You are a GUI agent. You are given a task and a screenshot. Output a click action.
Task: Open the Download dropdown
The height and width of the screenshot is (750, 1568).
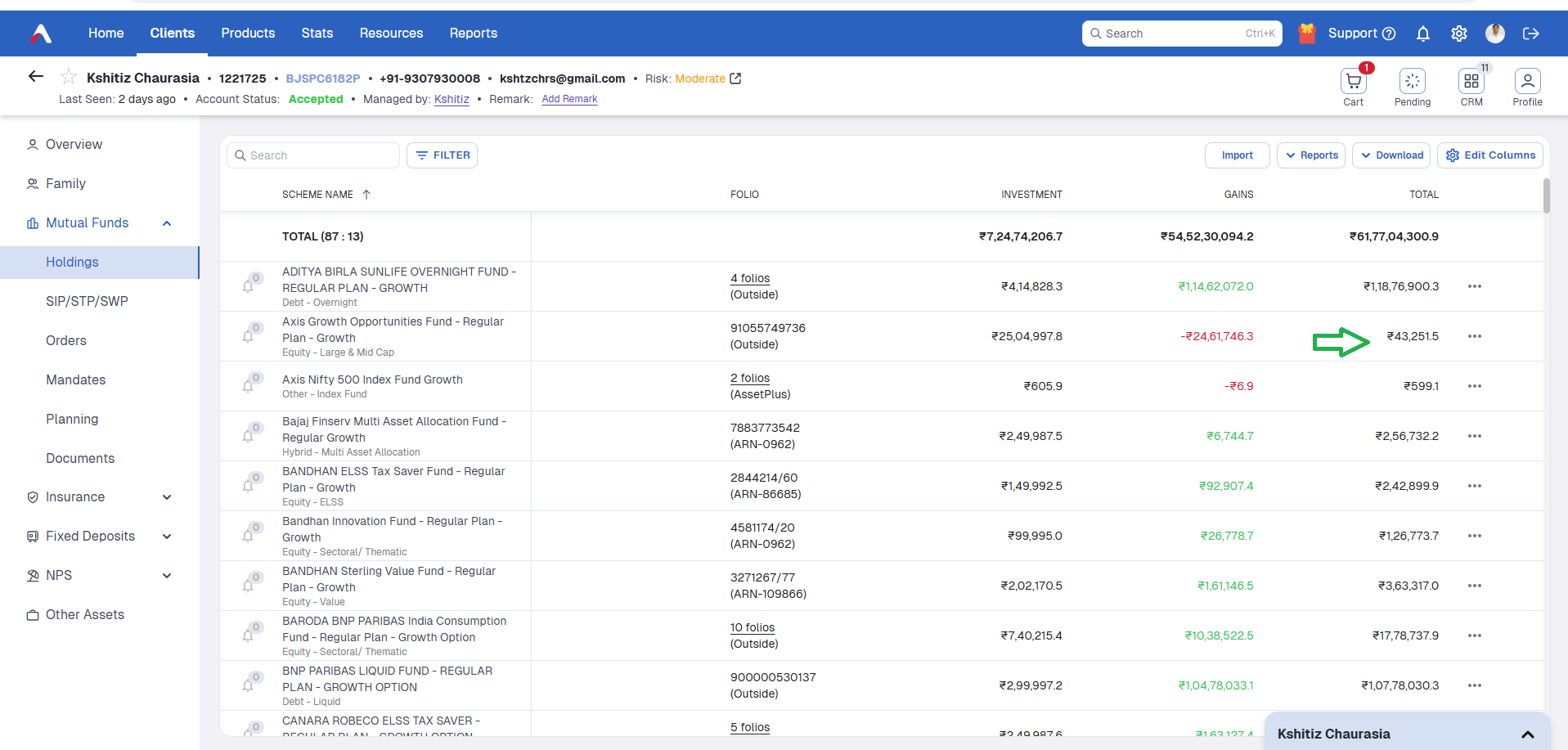[x=1391, y=155]
